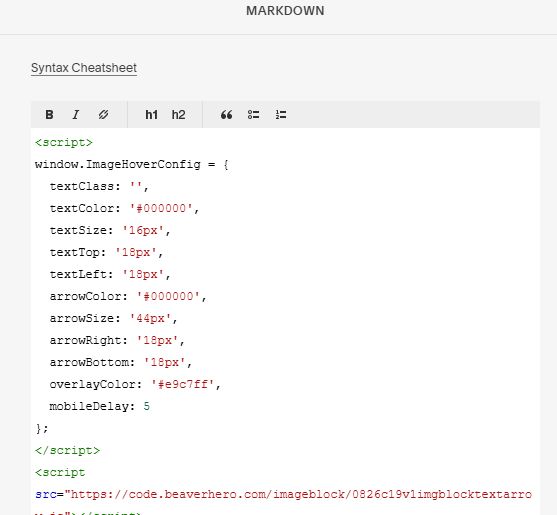Viewport: 557px width, 515px height.
Task: Toggle bold formatting in the toolbar
Action: point(49,115)
